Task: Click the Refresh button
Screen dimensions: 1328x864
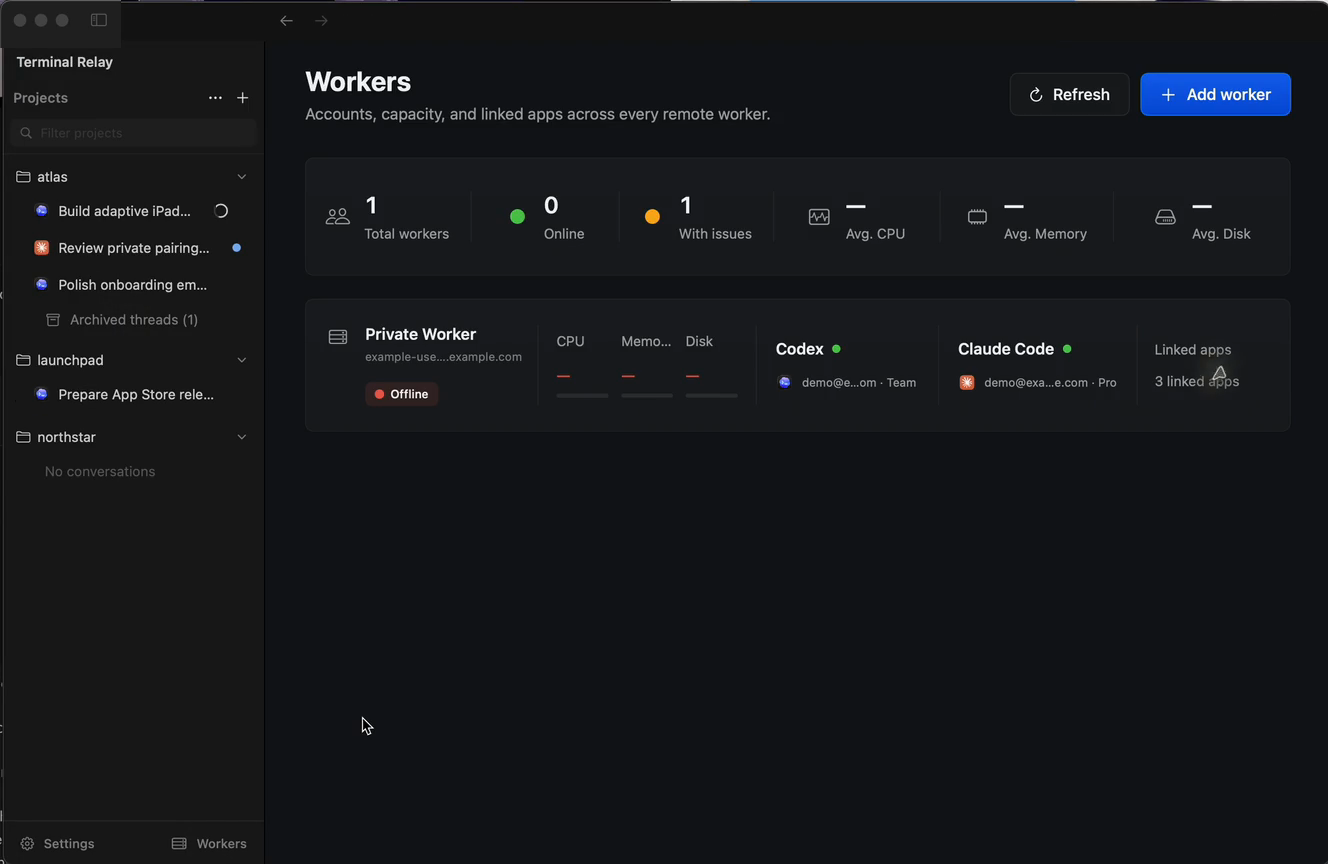Action: pos(1069,94)
